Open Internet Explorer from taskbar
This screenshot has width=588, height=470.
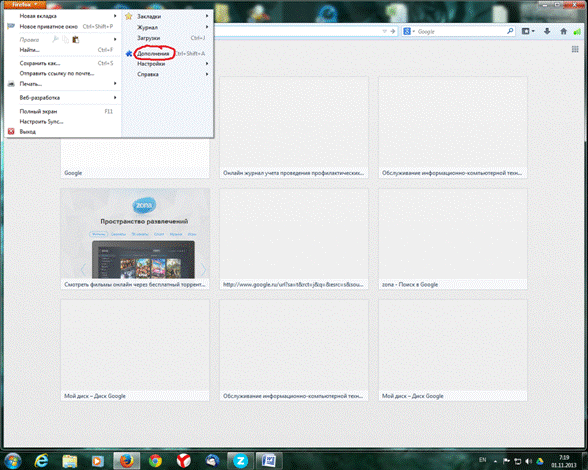pyautogui.click(x=41, y=460)
